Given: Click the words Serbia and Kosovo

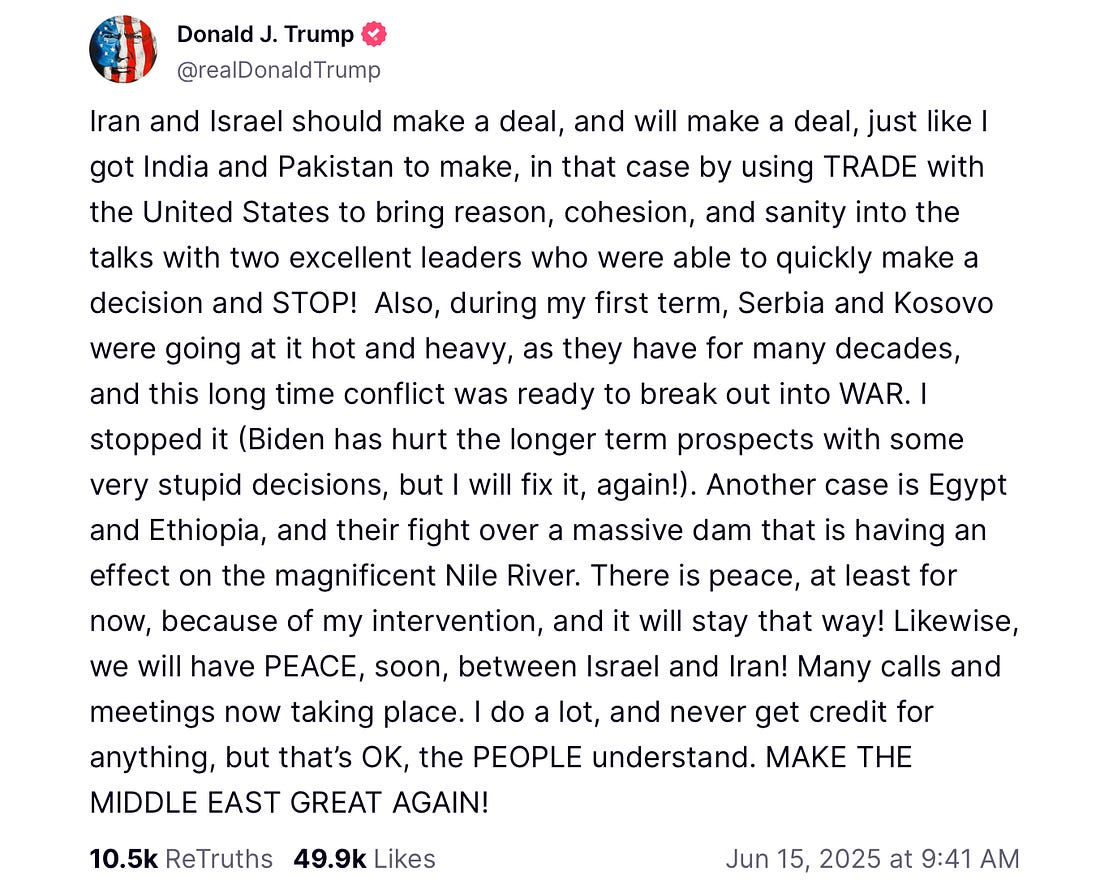Looking at the screenshot, I should pyautogui.click(x=866, y=303).
